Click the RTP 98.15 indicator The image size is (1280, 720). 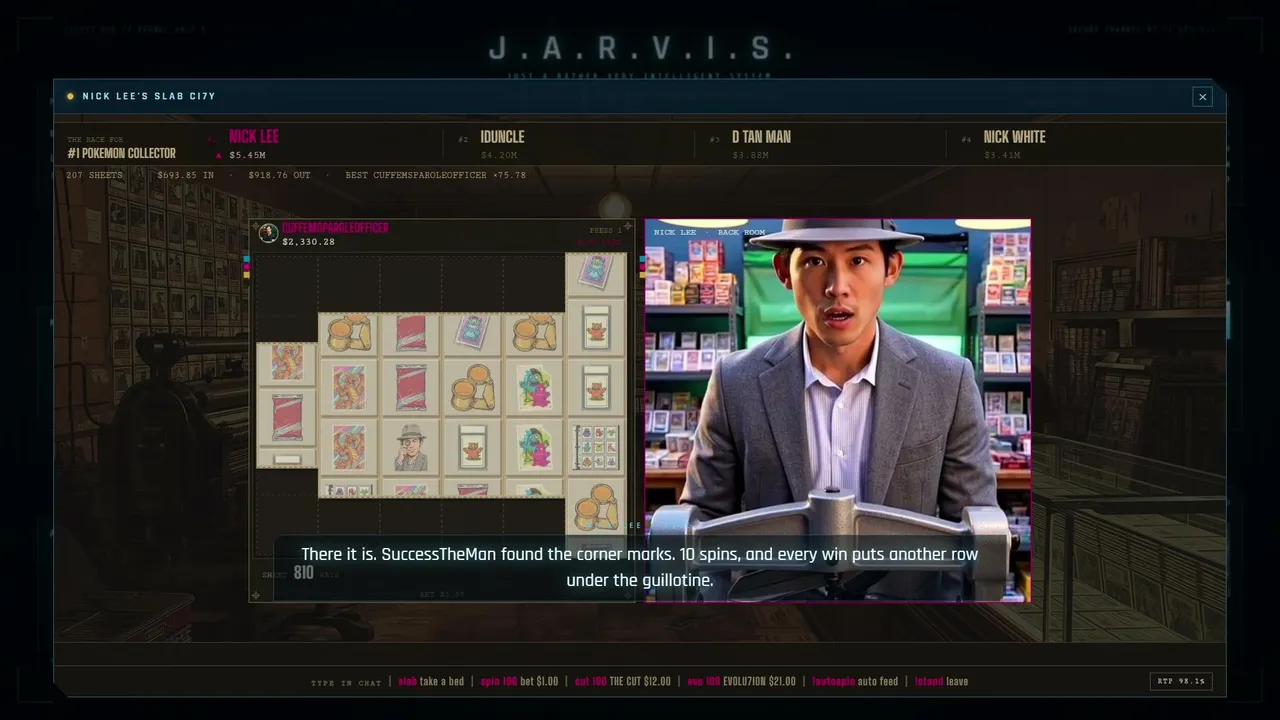[x=1181, y=681]
